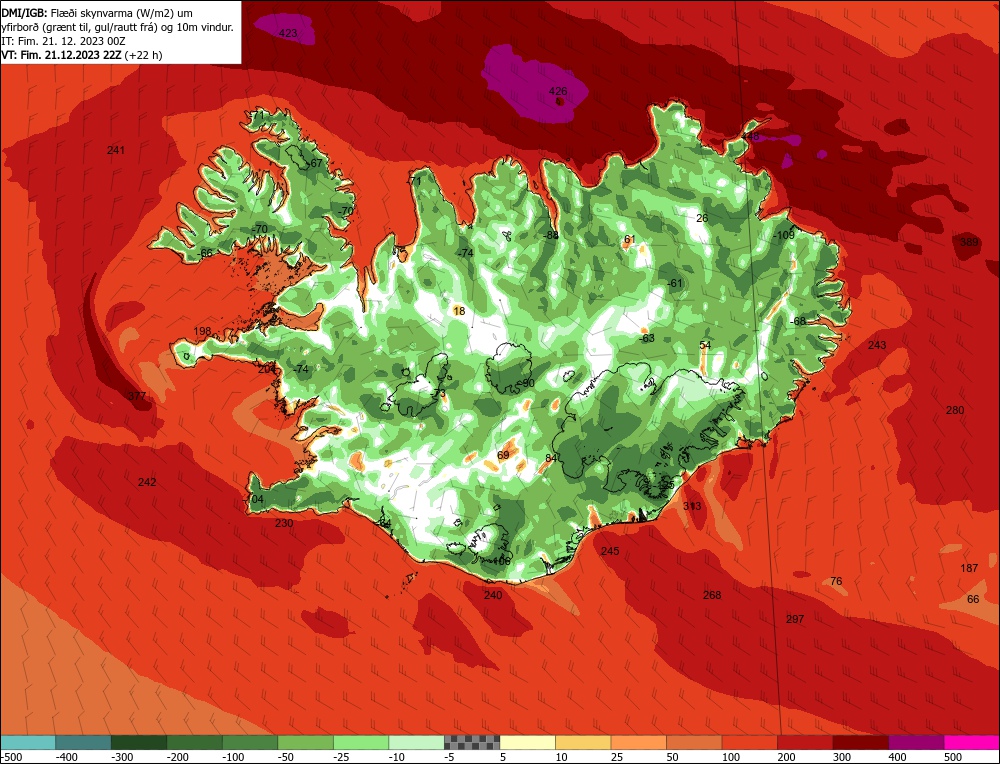The height and width of the screenshot is (764, 1000).
Task: Click the red 200 to 300 legend swatch
Action: (x=805, y=742)
